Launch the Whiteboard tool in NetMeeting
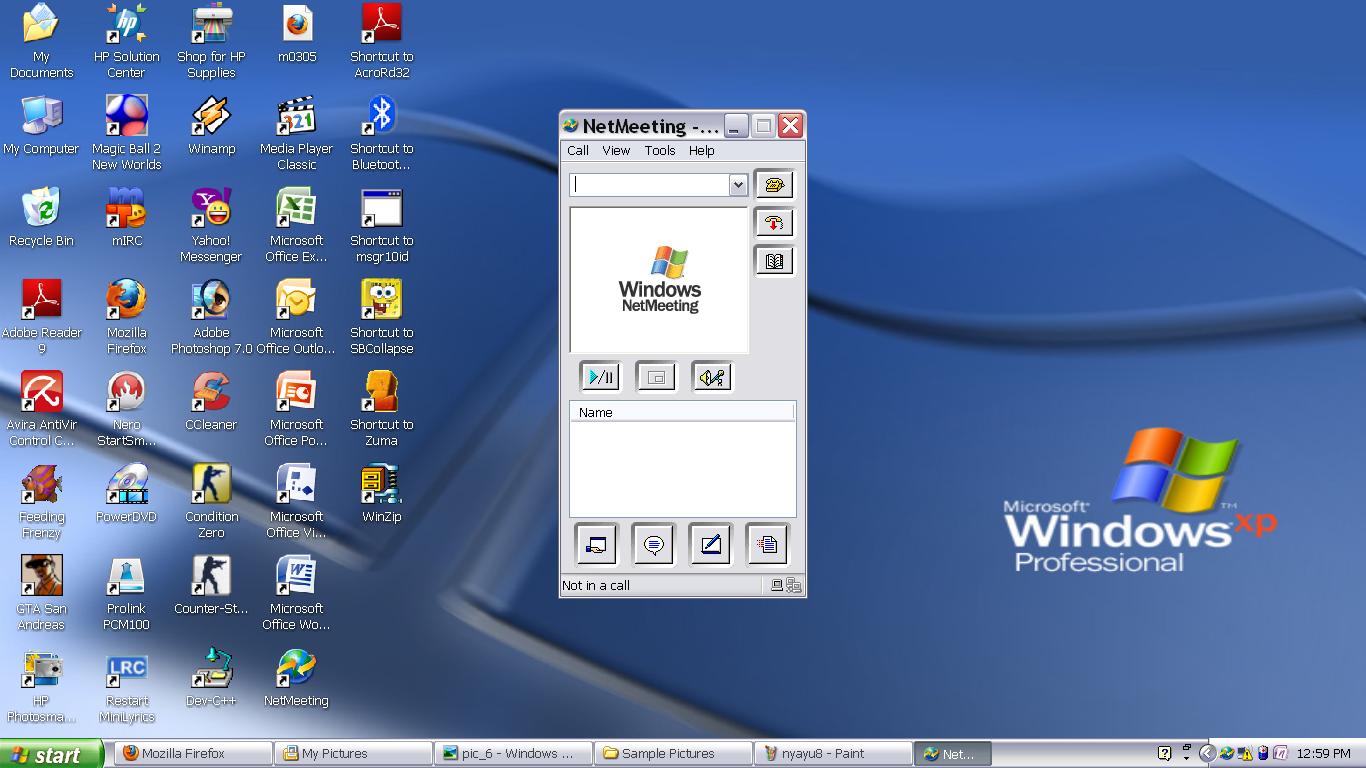Screen dimensions: 1366x768 pyautogui.click(x=710, y=545)
